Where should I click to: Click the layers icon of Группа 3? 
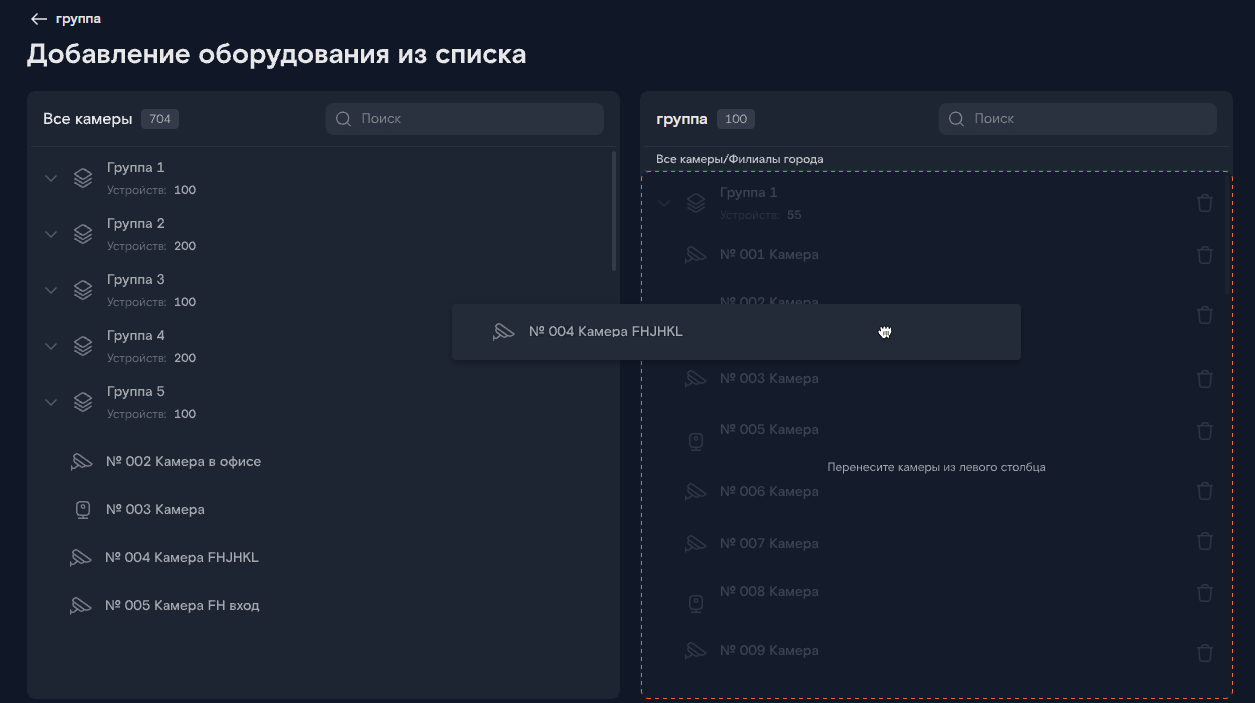click(x=83, y=290)
